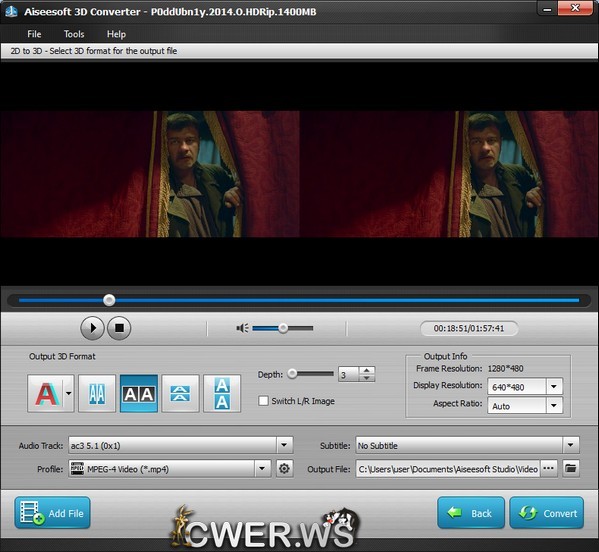Open the output folder icon

(571, 468)
